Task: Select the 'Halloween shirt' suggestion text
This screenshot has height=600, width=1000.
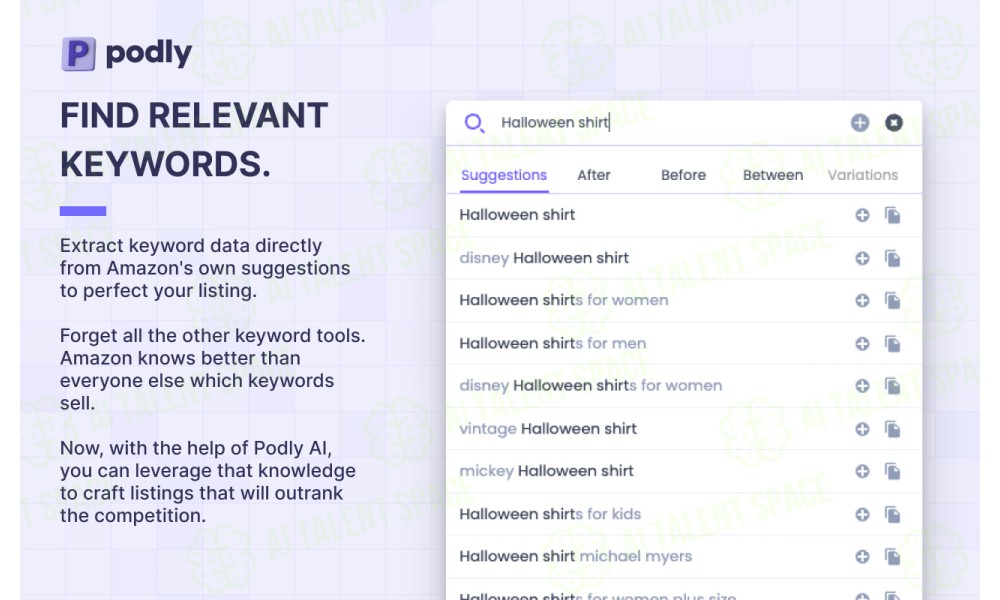Action: [517, 215]
